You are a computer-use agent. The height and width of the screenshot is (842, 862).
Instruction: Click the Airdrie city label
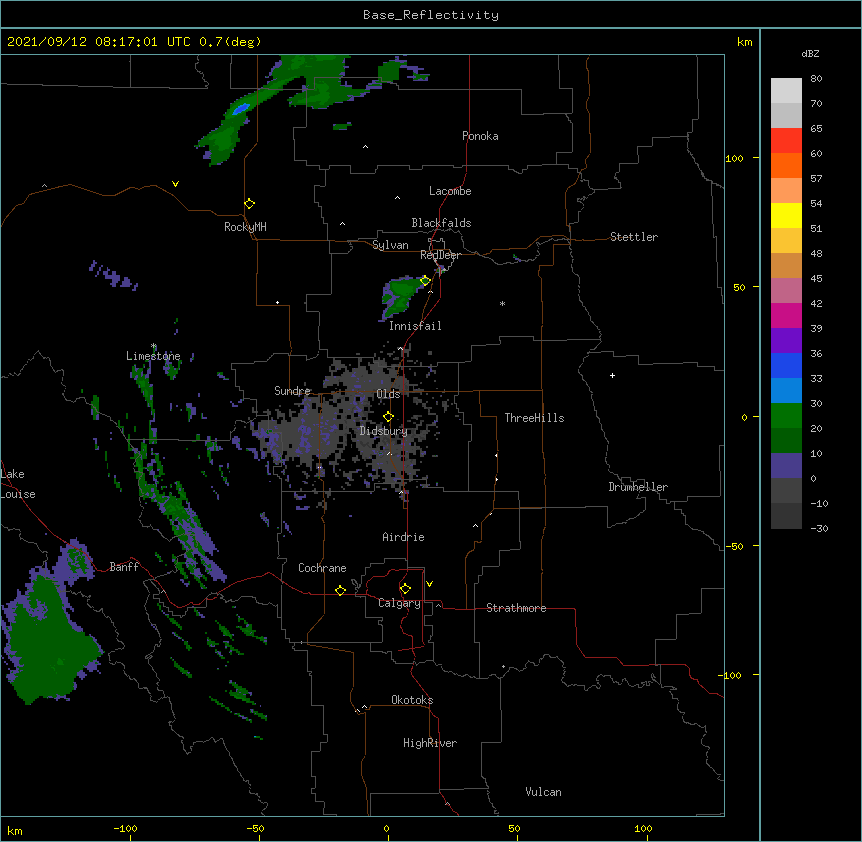(x=403, y=537)
